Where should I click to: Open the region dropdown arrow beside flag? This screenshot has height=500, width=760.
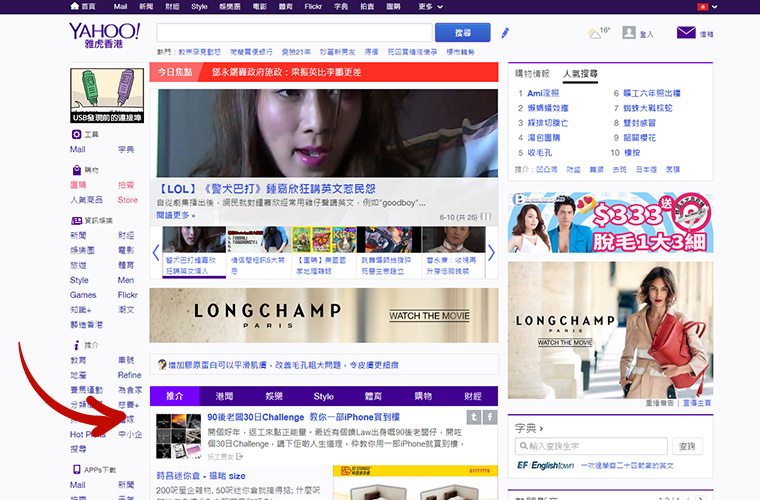[714, 7]
